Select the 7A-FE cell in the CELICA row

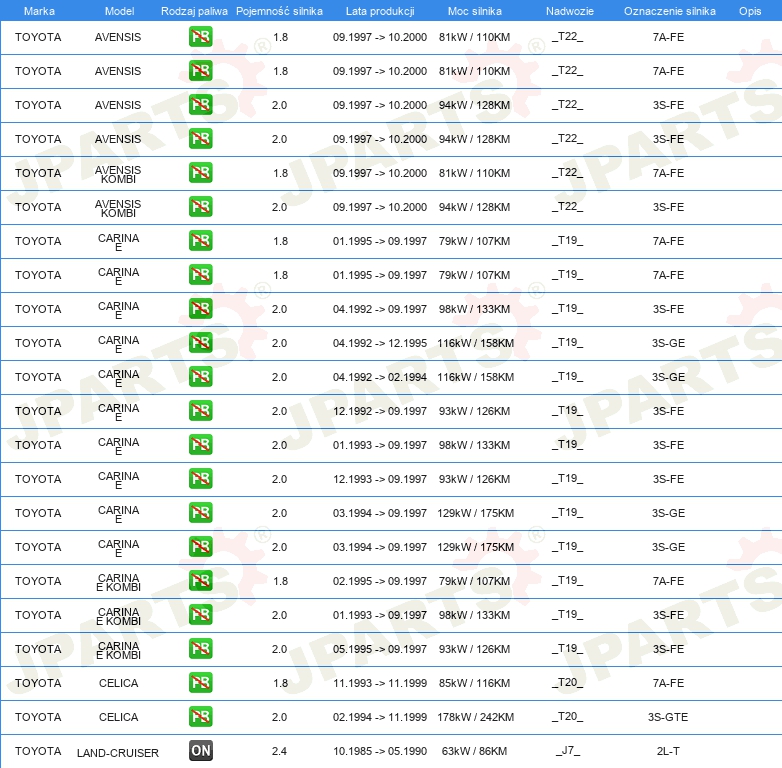pos(668,683)
